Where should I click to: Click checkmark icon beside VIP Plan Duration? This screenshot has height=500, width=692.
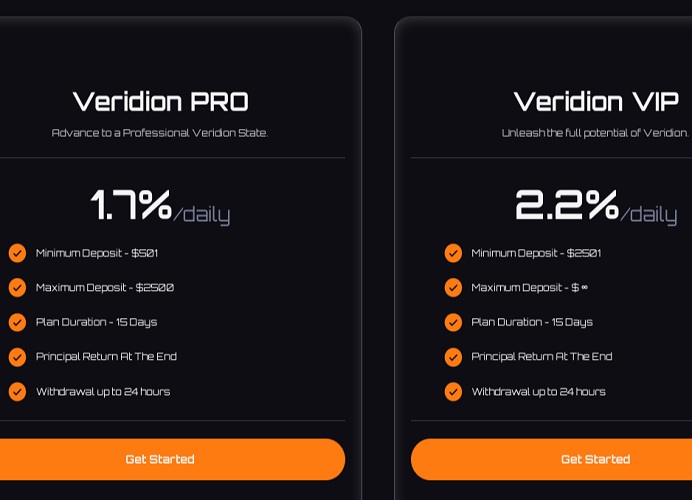tap(453, 322)
